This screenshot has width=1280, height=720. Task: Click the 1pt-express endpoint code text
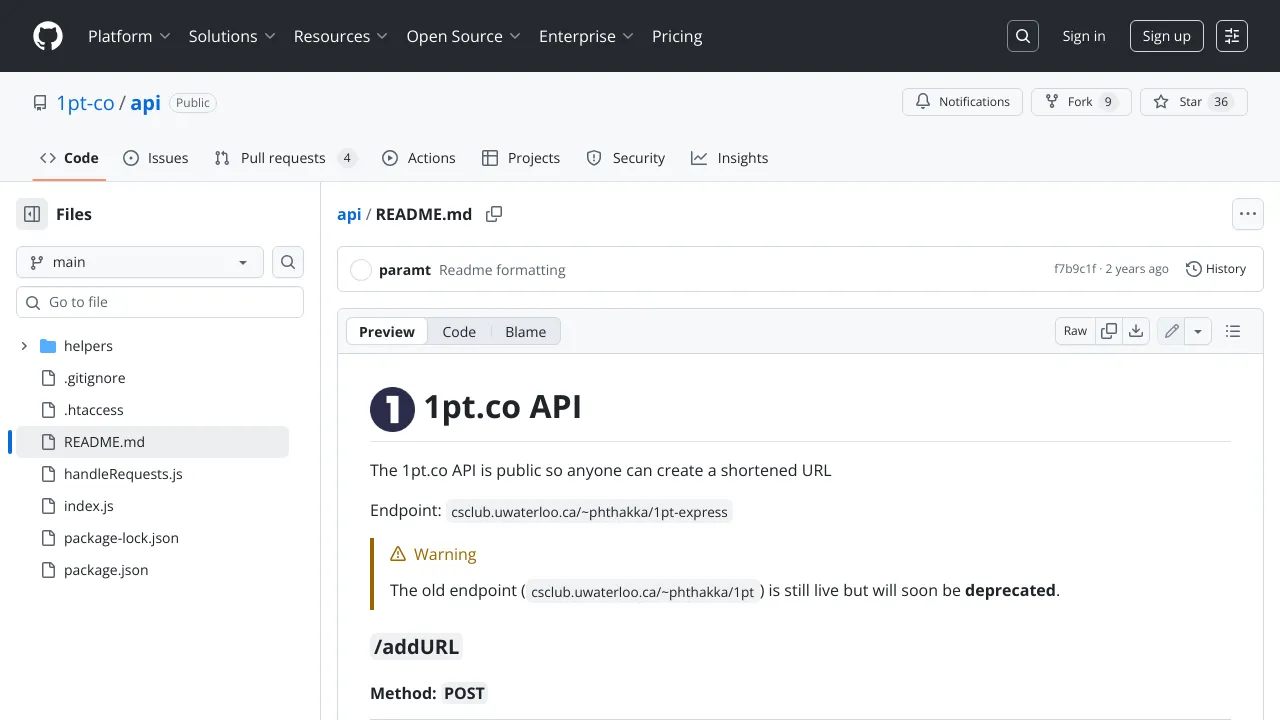590,512
